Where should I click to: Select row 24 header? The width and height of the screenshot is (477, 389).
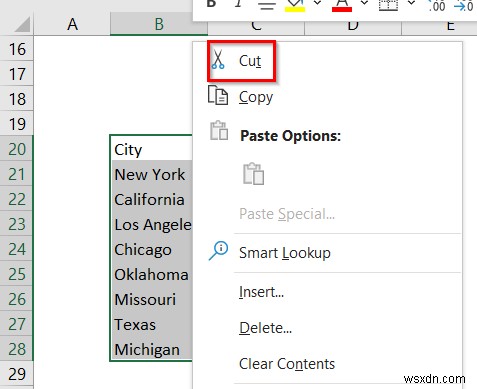coord(17,249)
